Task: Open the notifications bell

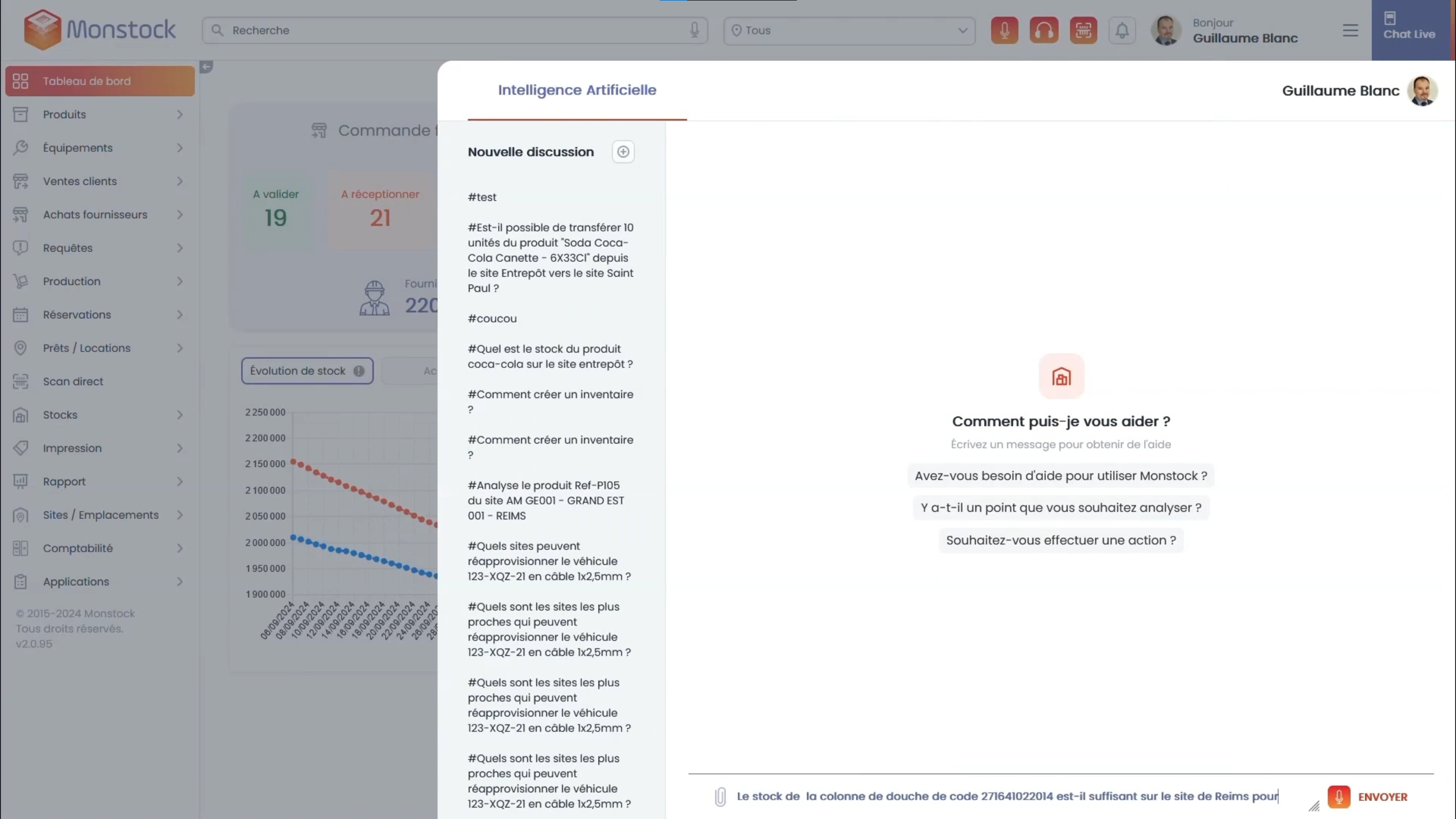Action: tap(1122, 30)
